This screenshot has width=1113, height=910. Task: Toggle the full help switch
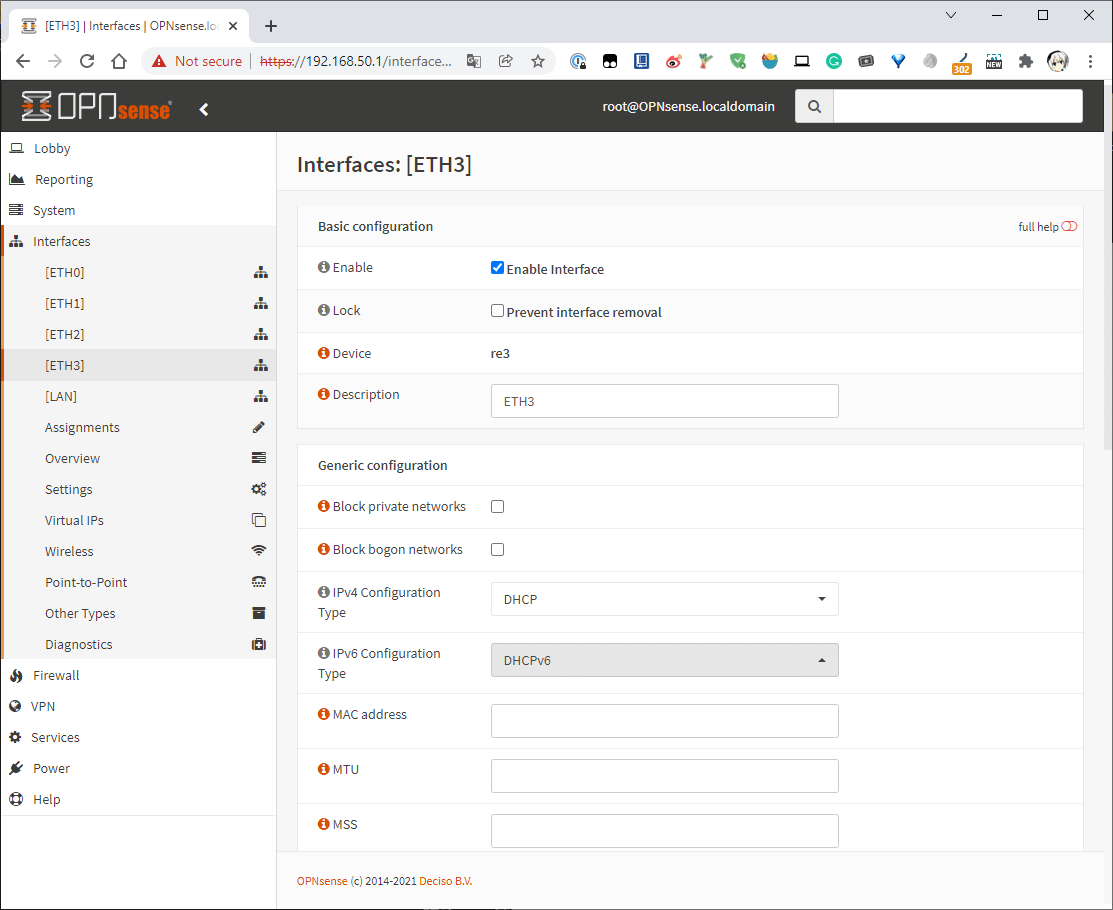tap(1069, 227)
